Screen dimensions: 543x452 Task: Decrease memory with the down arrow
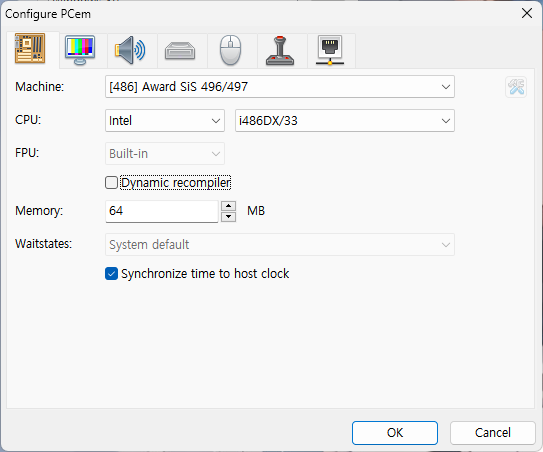(229, 217)
